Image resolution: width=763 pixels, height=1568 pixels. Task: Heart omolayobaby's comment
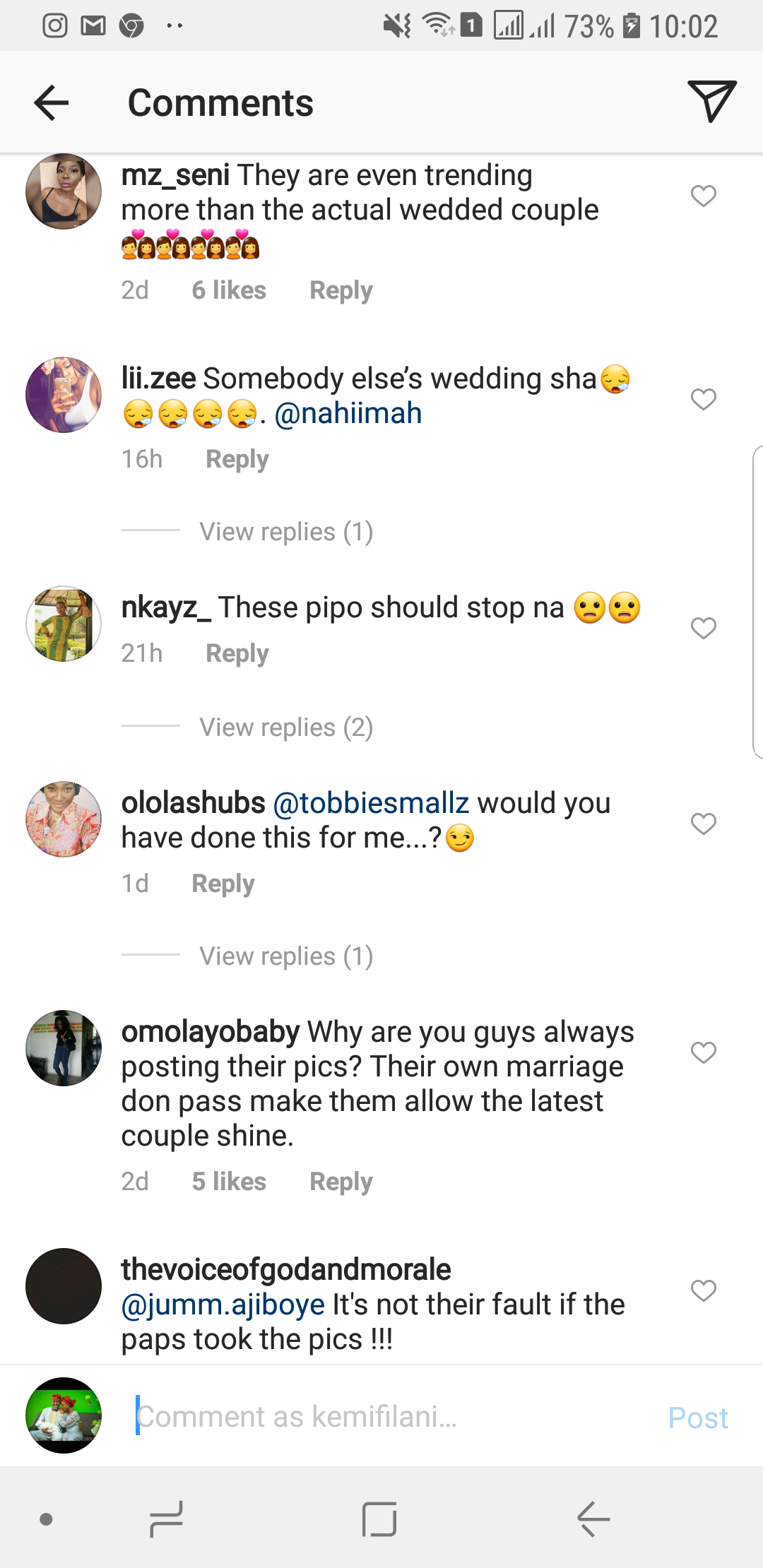[x=703, y=1052]
